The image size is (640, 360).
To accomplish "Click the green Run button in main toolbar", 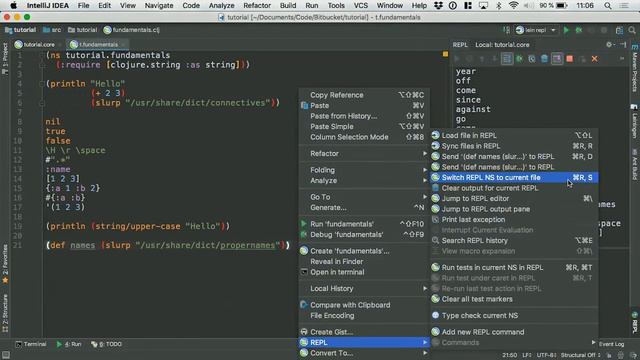I will click(566, 30).
